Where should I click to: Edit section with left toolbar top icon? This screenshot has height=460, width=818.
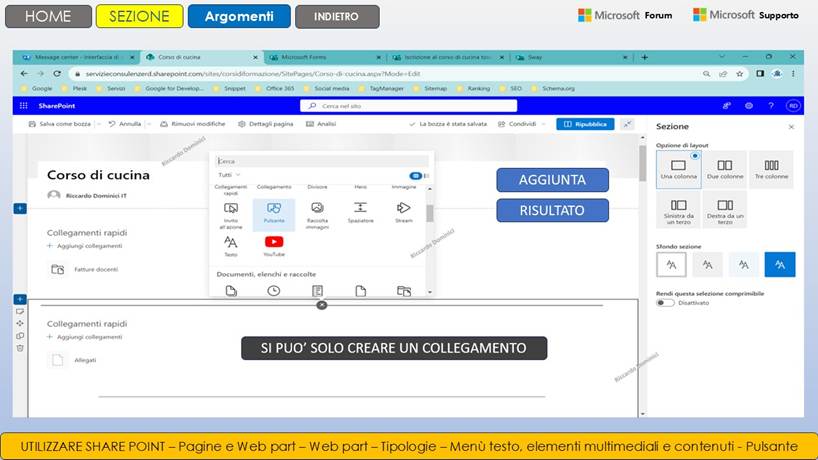pos(20,311)
